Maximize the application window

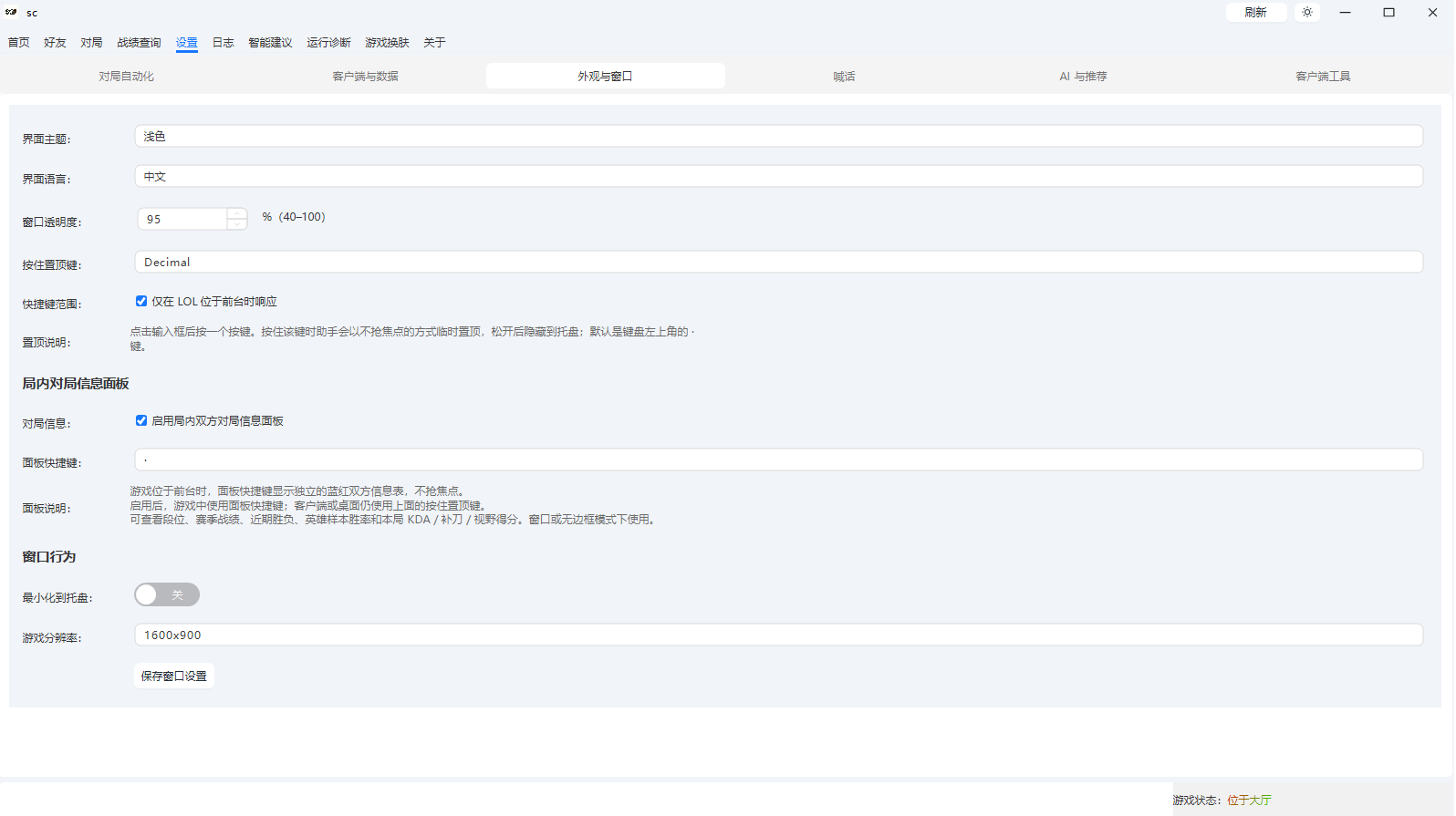click(1388, 12)
